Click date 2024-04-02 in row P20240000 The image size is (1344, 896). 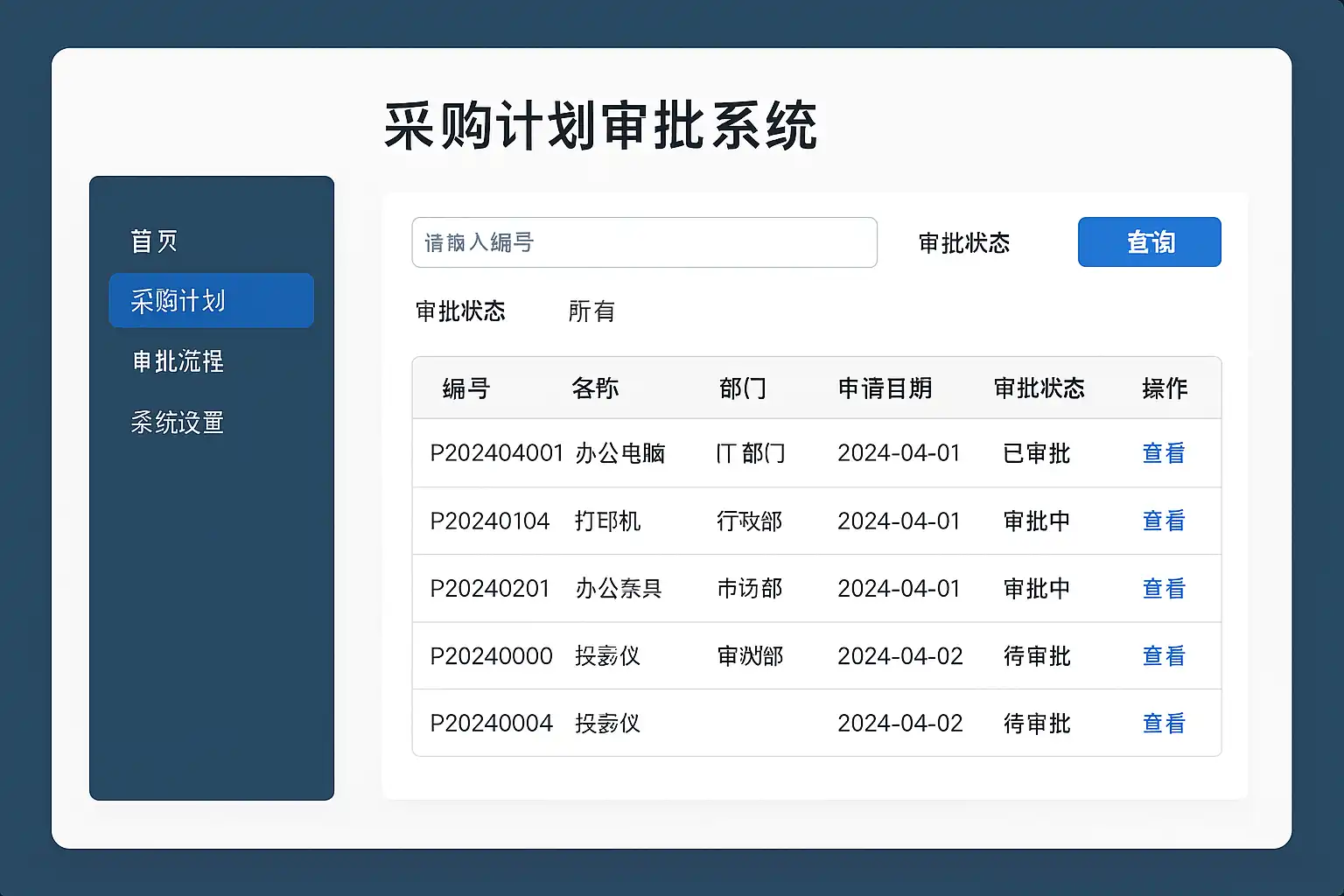899,655
